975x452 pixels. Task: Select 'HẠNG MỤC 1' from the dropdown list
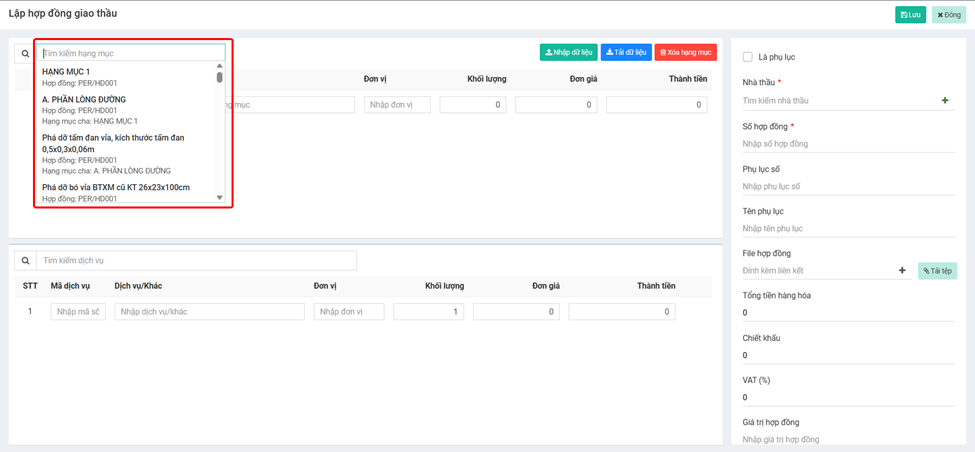[x=66, y=72]
